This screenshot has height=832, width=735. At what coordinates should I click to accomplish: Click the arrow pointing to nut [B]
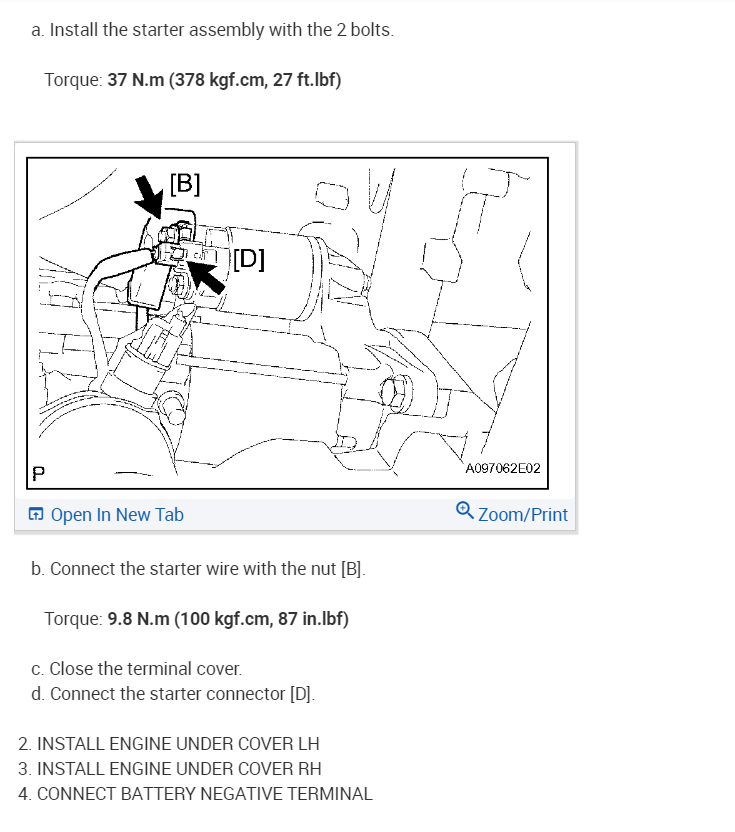point(149,197)
